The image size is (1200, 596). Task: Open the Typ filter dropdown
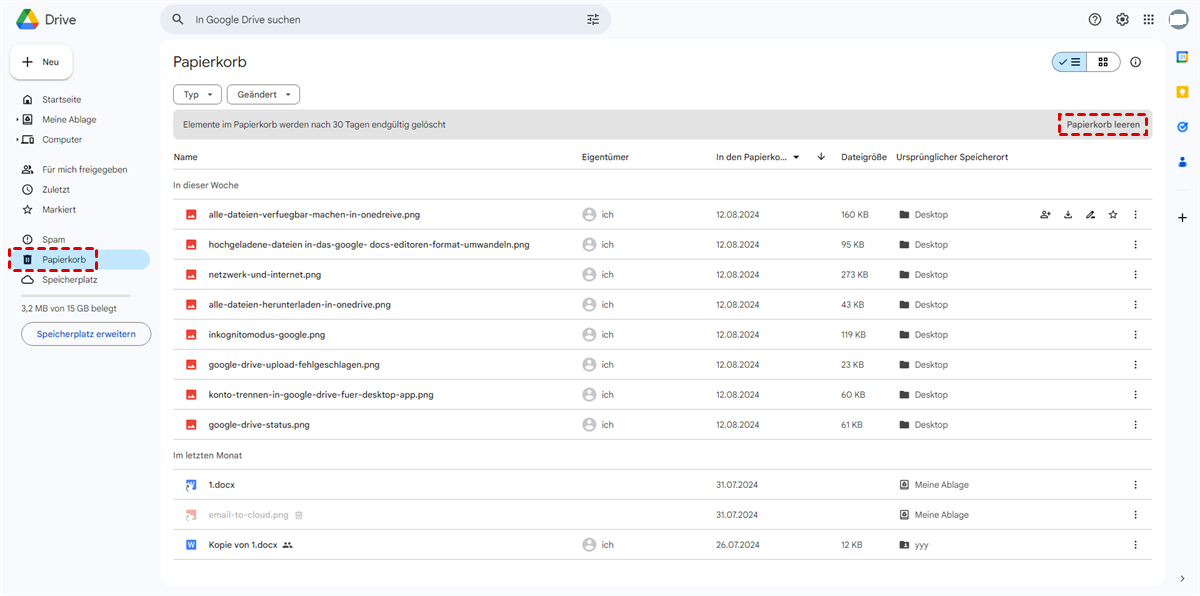click(197, 95)
